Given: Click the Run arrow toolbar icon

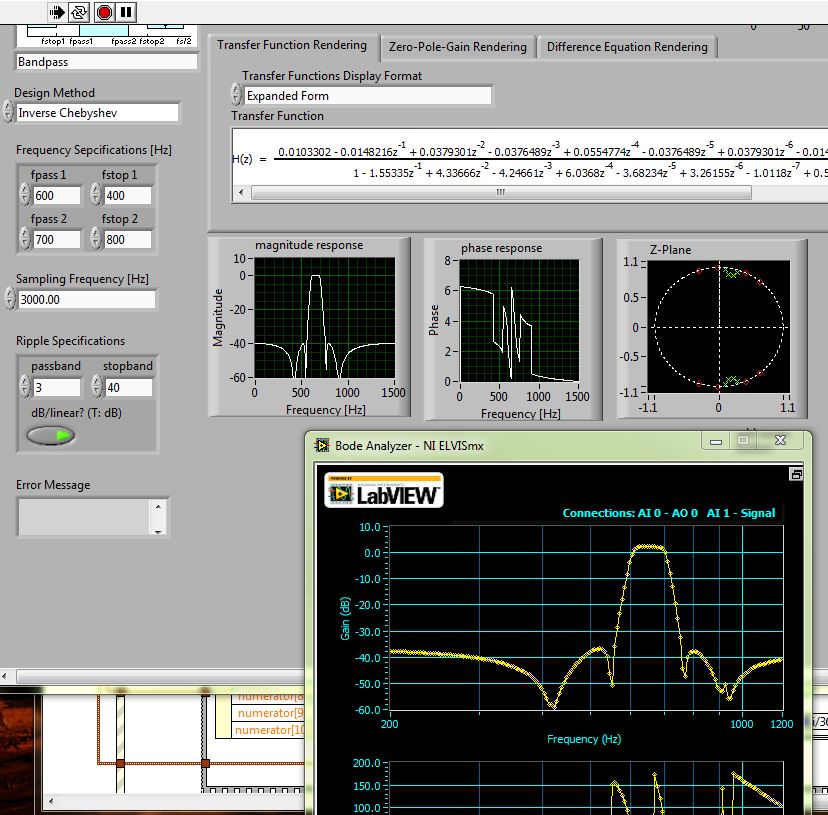Looking at the screenshot, I should [x=57, y=12].
